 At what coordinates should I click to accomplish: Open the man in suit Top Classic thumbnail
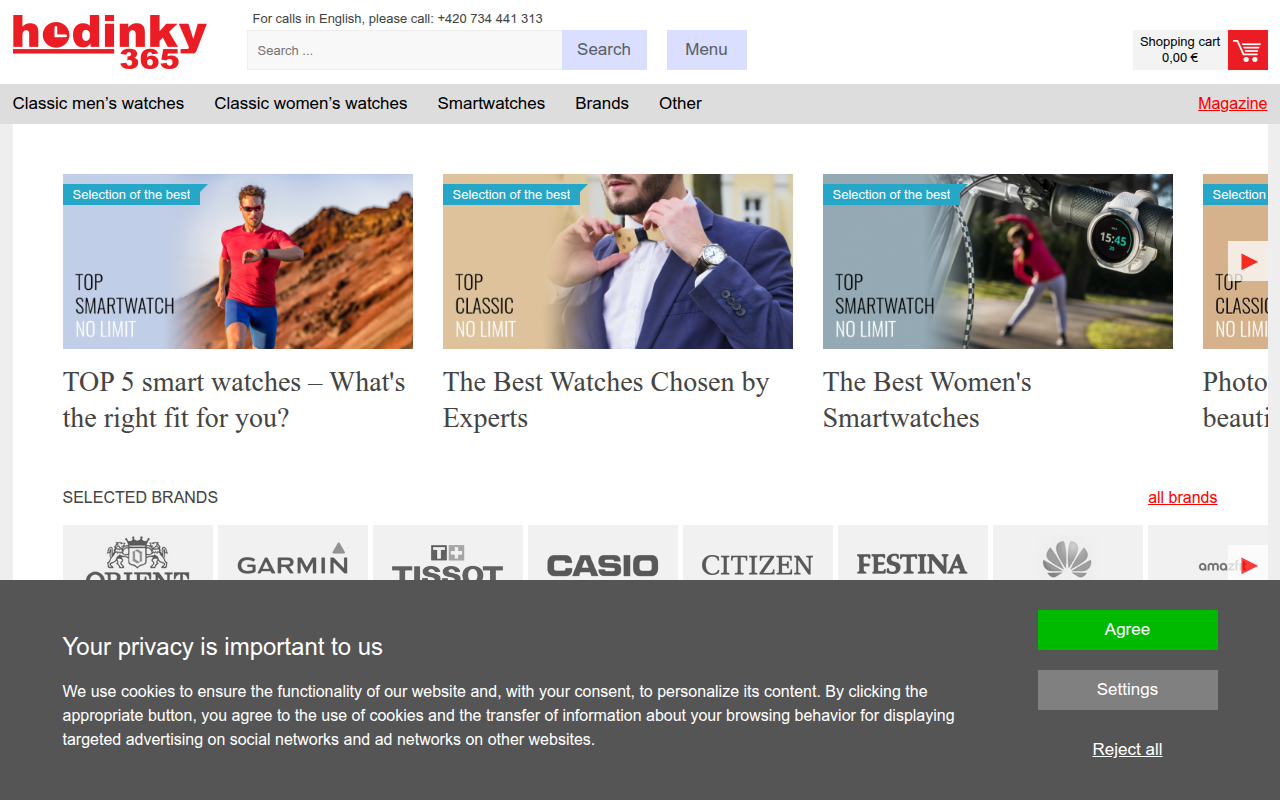pyautogui.click(x=618, y=262)
